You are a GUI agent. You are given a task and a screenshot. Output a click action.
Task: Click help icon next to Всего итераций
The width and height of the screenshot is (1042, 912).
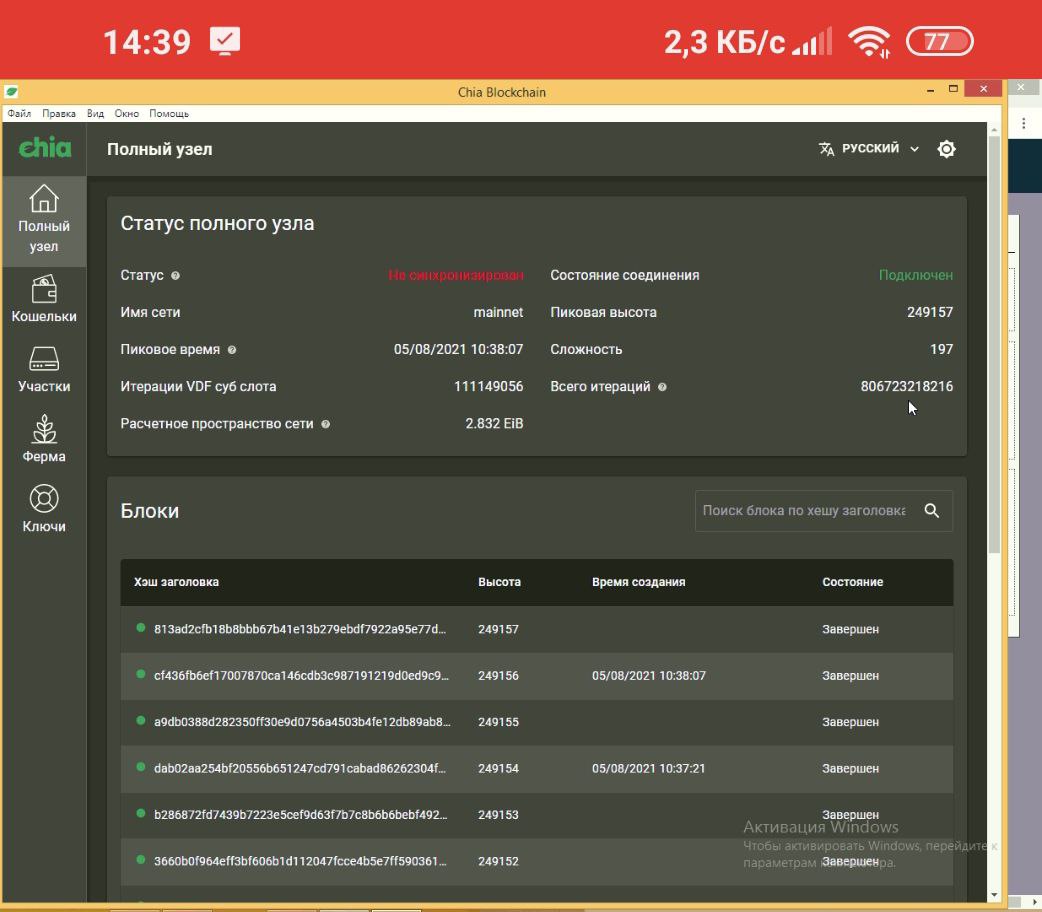pyautogui.click(x=663, y=387)
